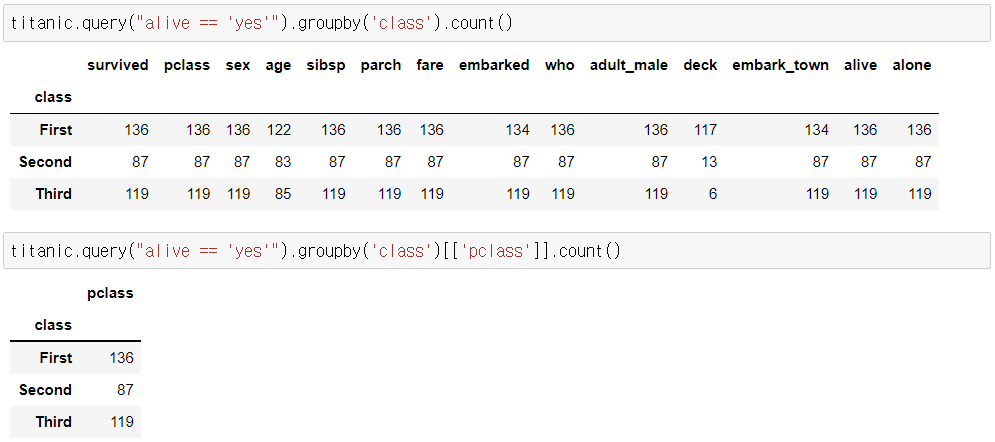The width and height of the screenshot is (995, 442).
Task: Select the 'Third' row label in second table
Action: [54, 422]
